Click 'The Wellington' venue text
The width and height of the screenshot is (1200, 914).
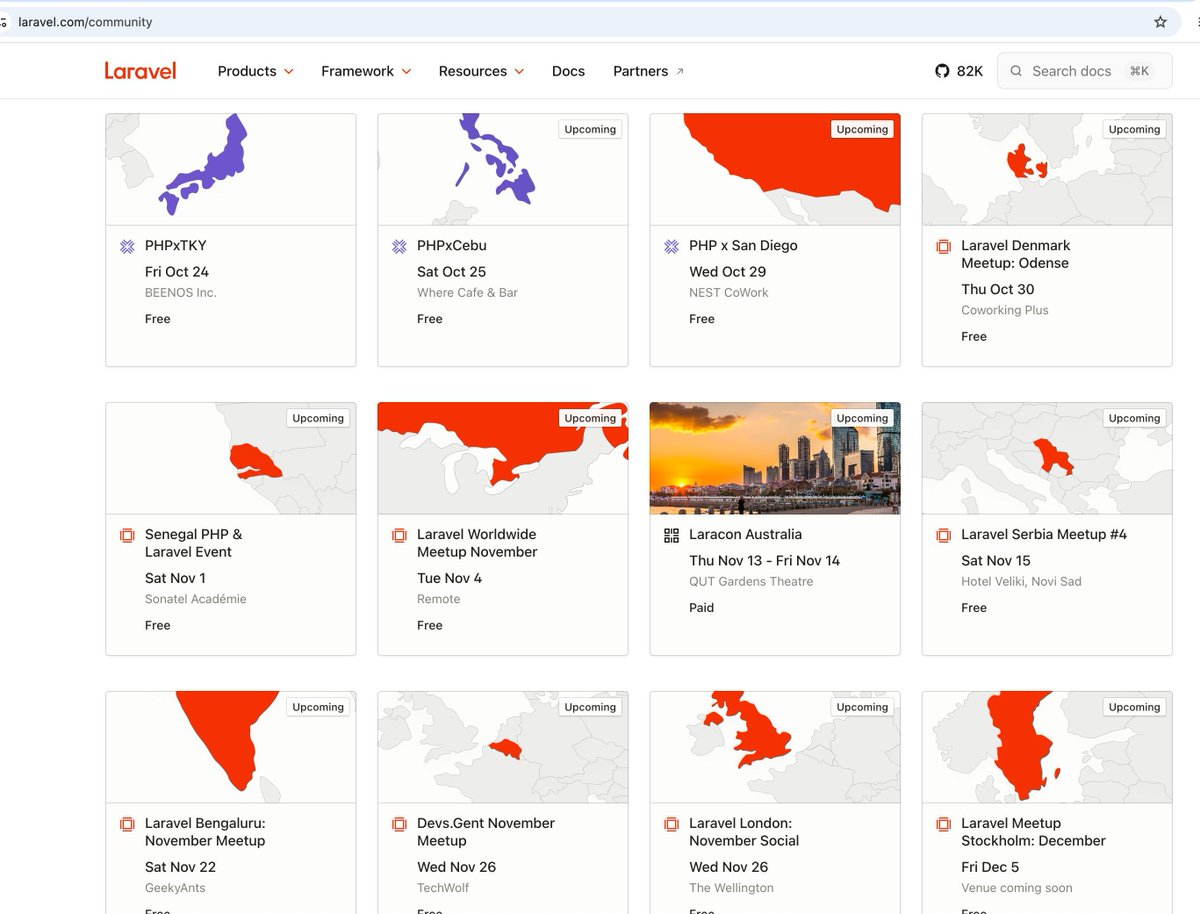coord(731,888)
